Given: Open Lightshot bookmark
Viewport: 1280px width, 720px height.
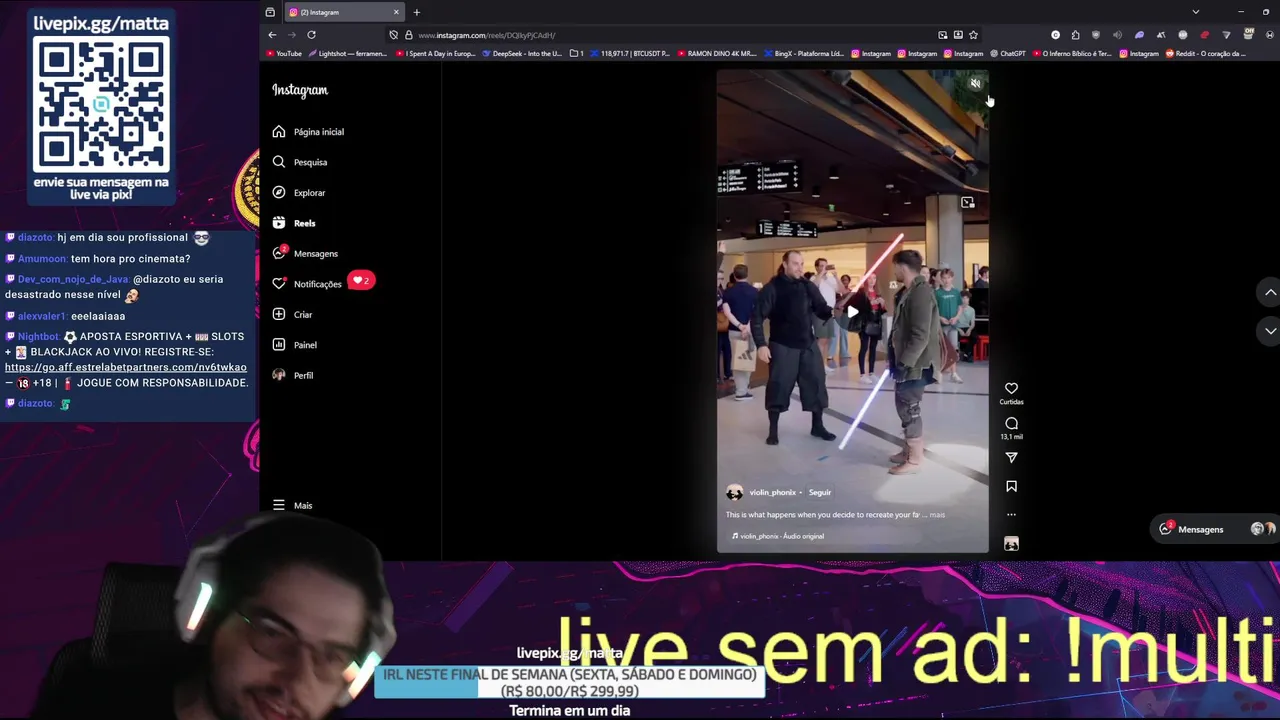Looking at the screenshot, I should point(347,54).
